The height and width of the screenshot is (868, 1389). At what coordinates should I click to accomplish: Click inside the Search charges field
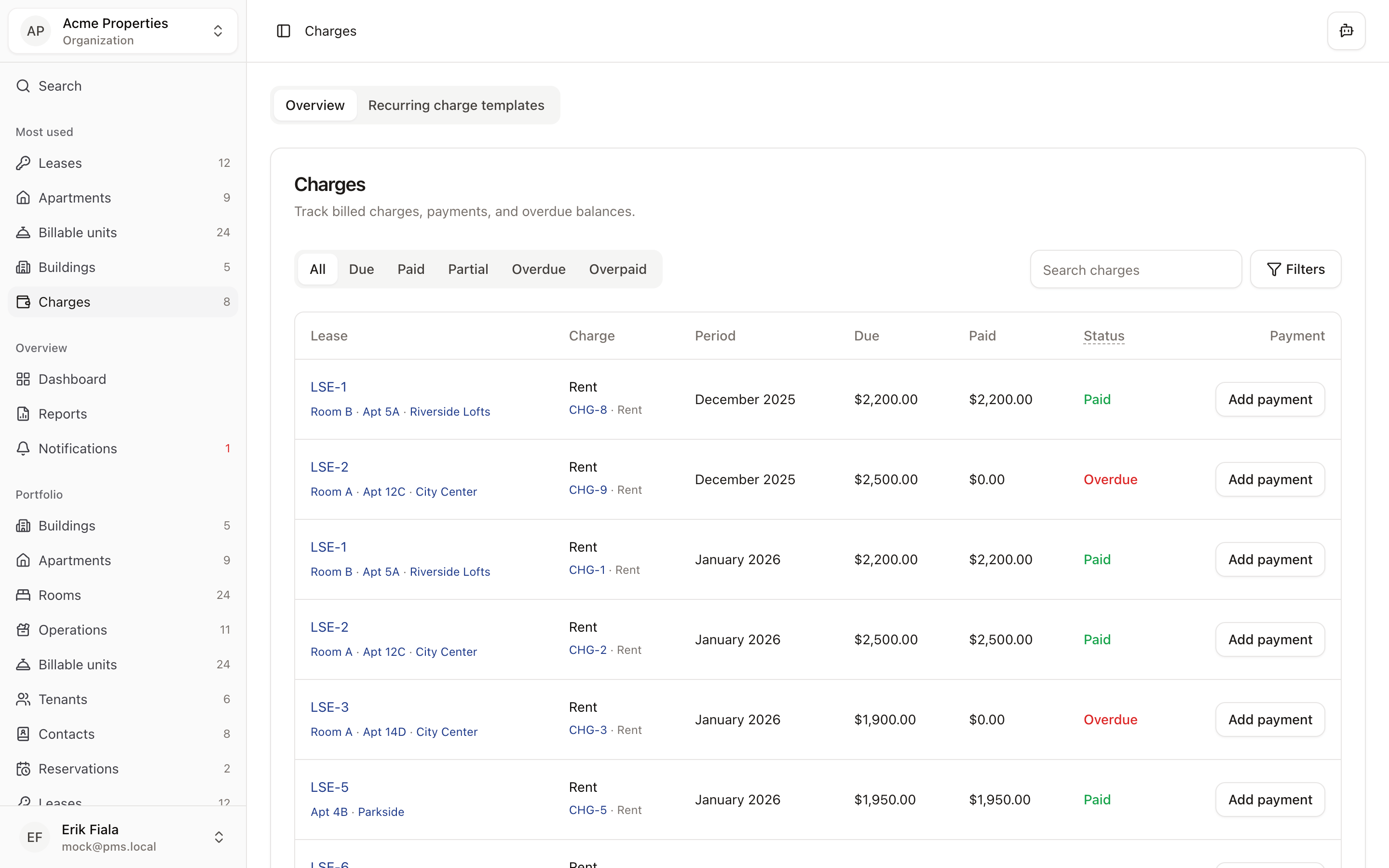(1135, 269)
